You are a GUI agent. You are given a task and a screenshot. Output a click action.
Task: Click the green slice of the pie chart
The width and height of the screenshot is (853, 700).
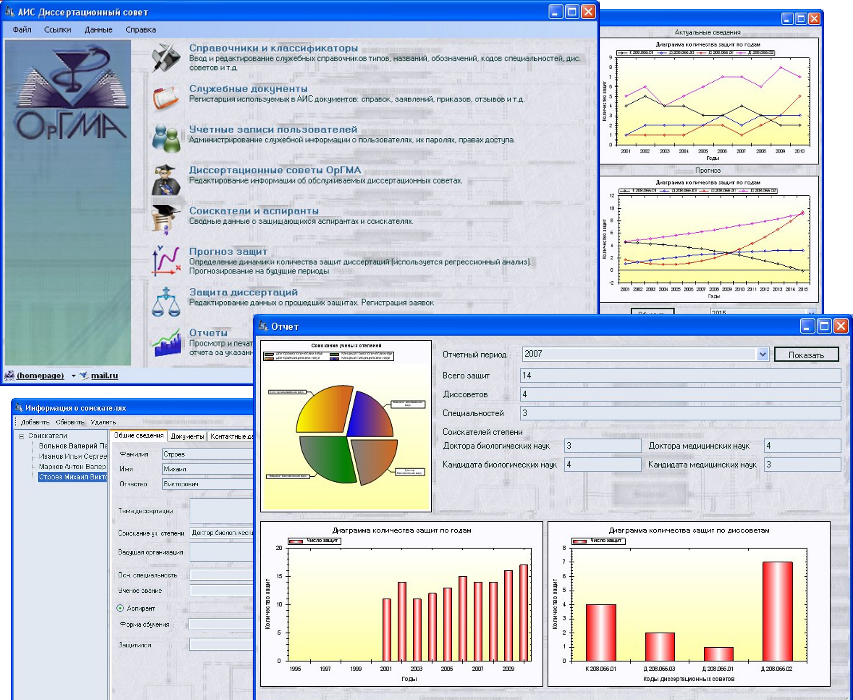tap(329, 458)
